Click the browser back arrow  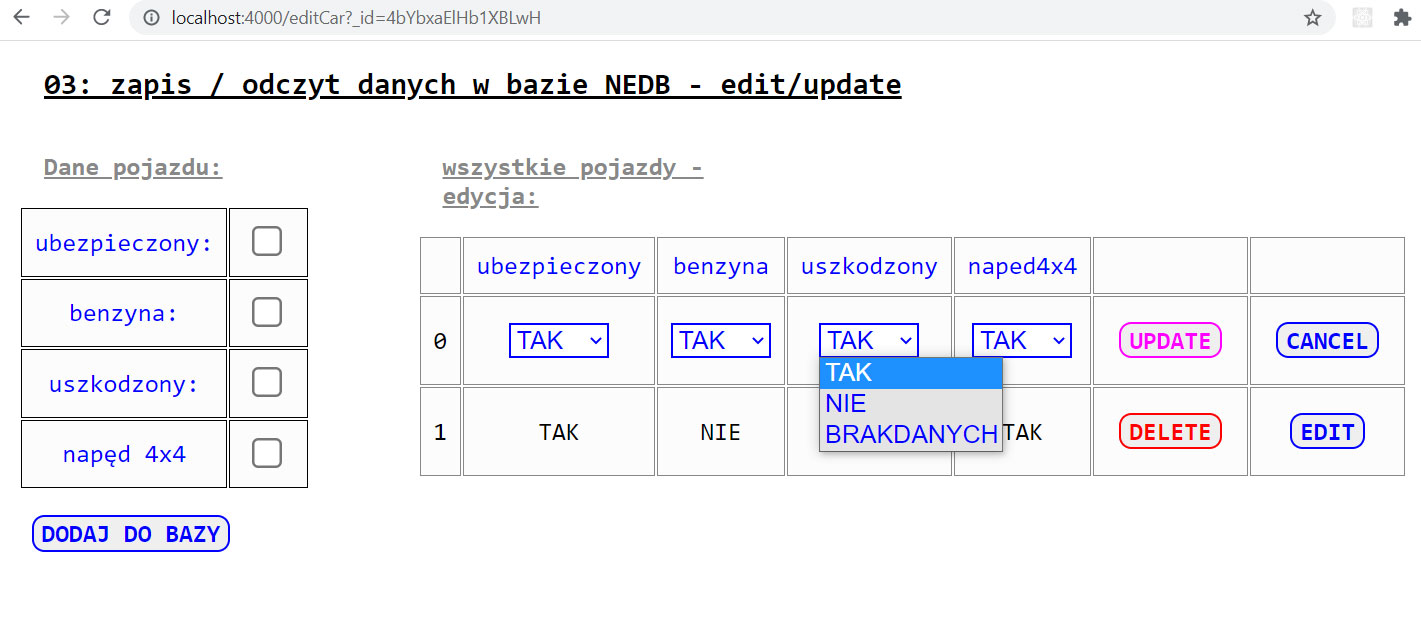click(x=21, y=17)
